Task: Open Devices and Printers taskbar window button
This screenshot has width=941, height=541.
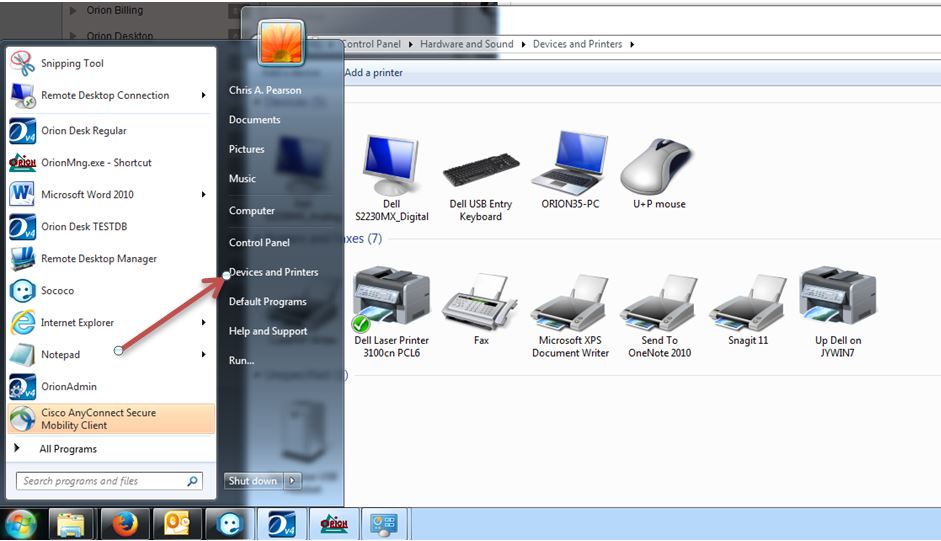Action: pyautogui.click(x=384, y=524)
